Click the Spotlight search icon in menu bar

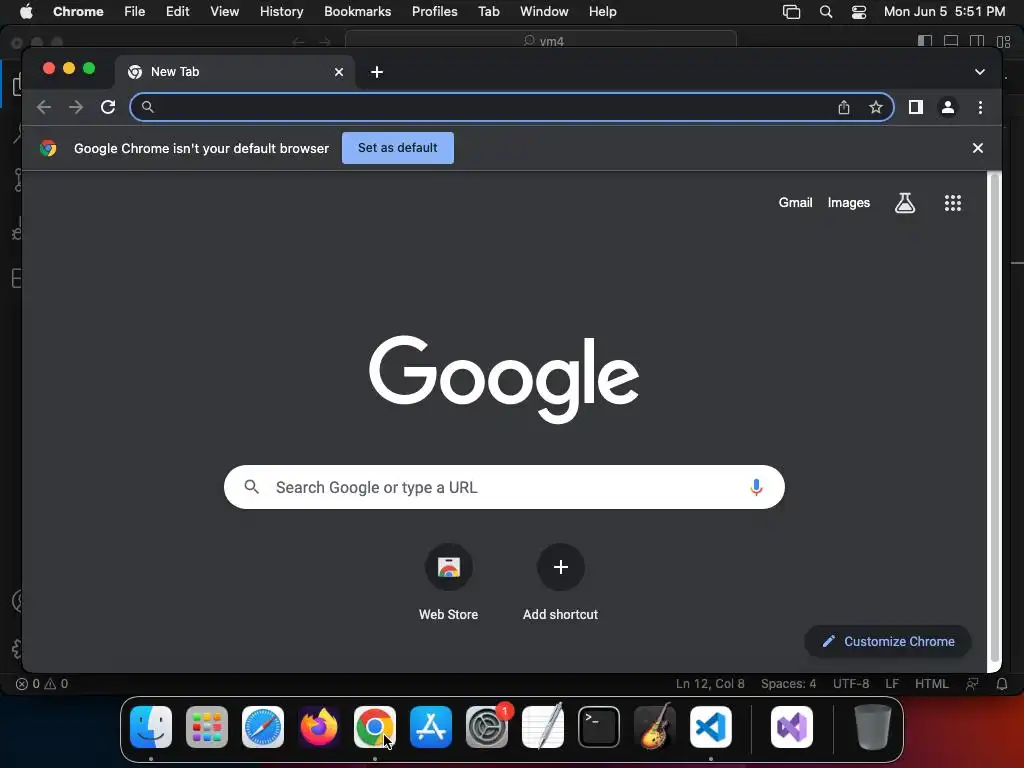[x=825, y=12]
